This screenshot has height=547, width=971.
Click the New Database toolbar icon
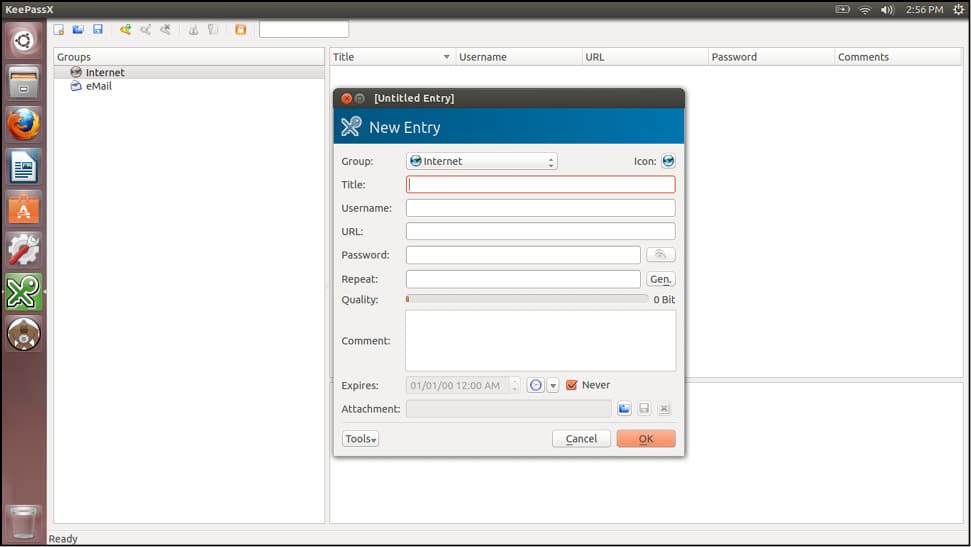click(59, 30)
